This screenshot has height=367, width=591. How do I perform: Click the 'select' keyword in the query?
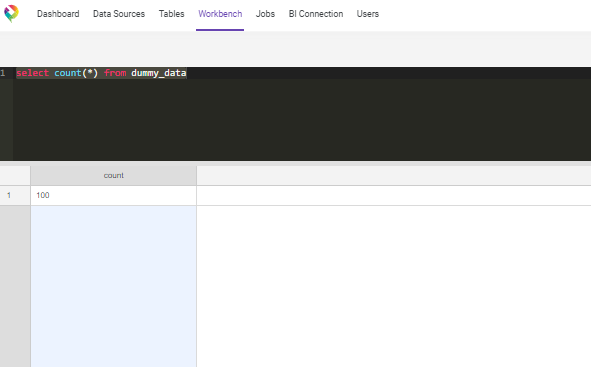click(x=32, y=73)
